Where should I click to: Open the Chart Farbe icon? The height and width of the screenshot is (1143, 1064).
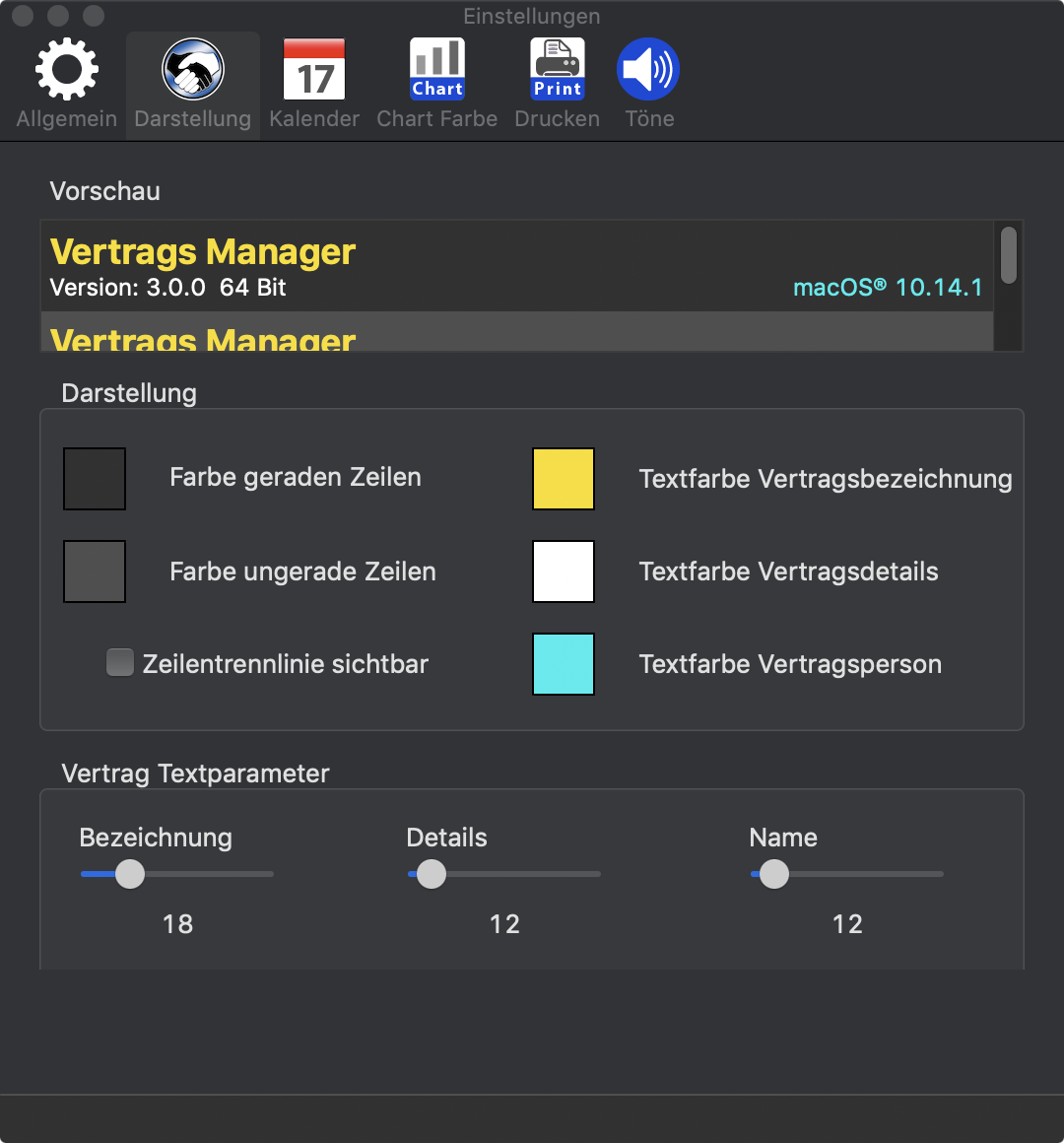tap(436, 69)
